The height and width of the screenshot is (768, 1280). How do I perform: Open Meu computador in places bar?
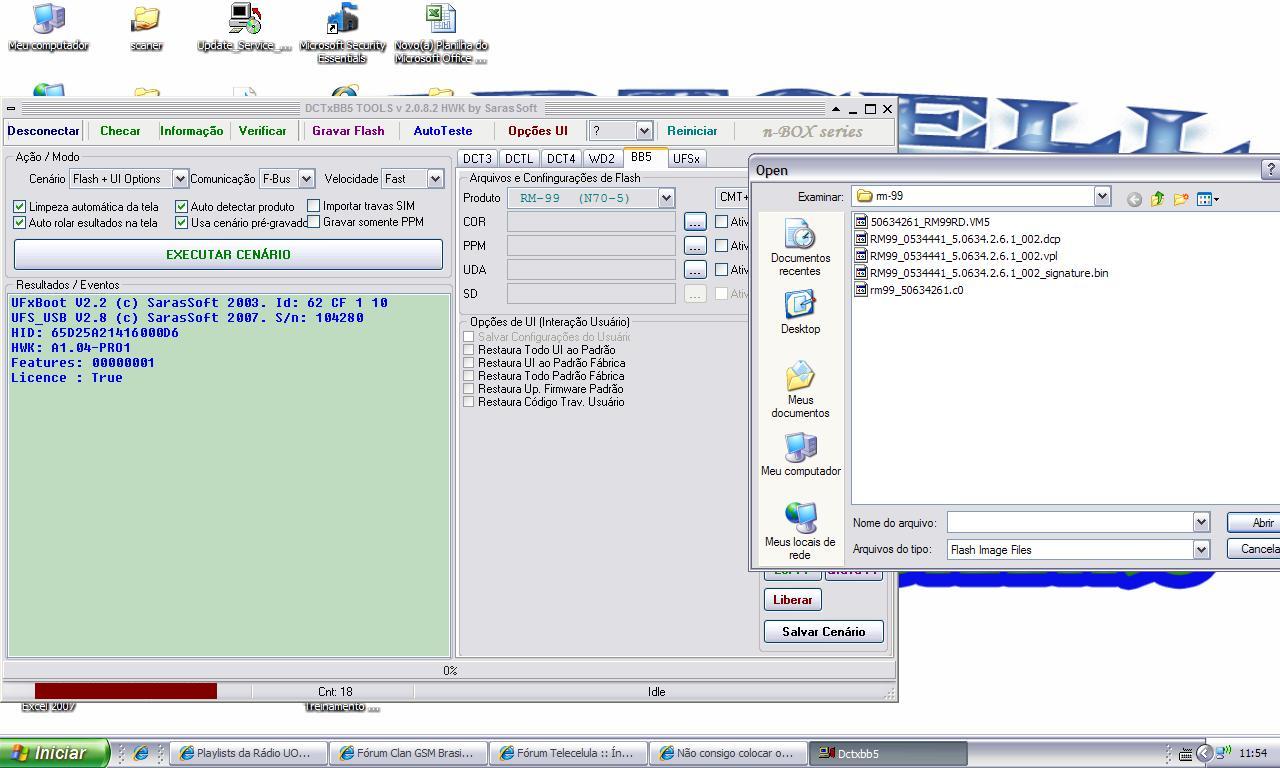coord(800,454)
